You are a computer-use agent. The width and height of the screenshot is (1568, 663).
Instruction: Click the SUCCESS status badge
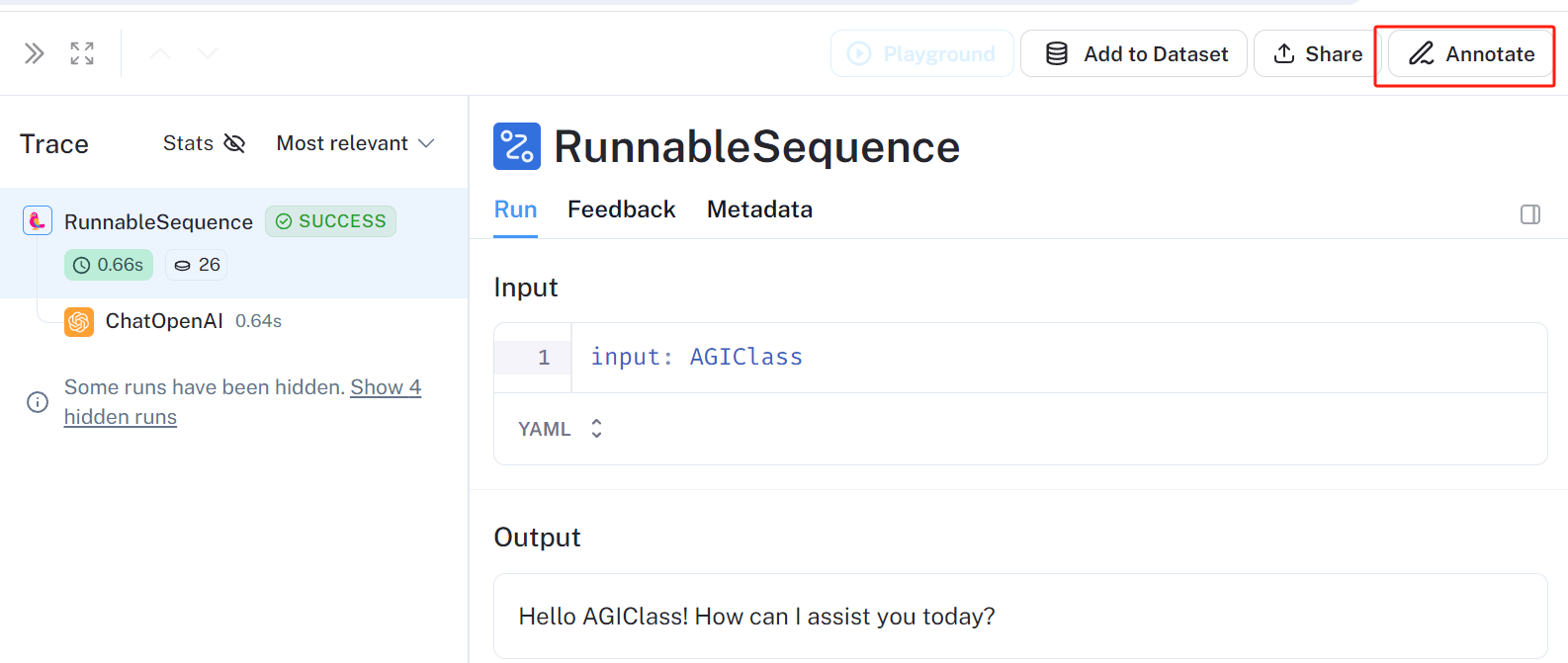[x=330, y=221]
